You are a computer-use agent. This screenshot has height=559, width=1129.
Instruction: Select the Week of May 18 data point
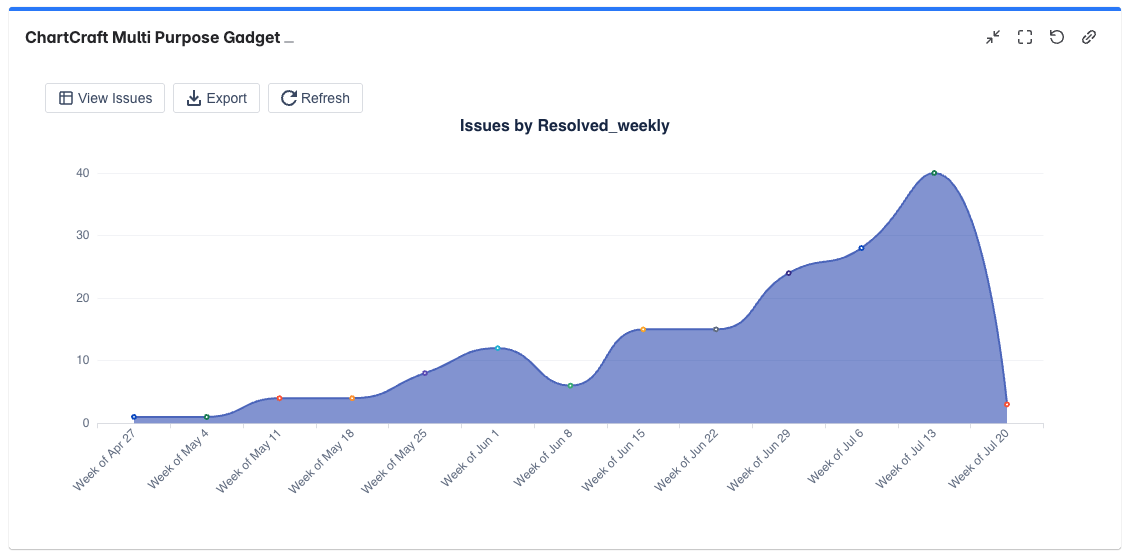pyautogui.click(x=352, y=398)
